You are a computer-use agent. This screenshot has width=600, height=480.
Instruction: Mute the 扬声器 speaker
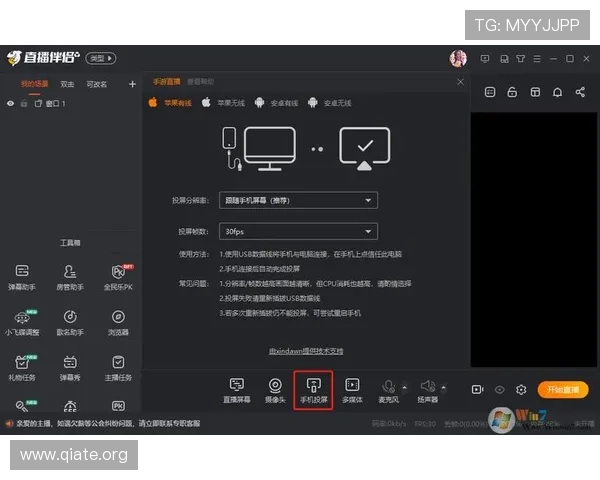(x=427, y=390)
